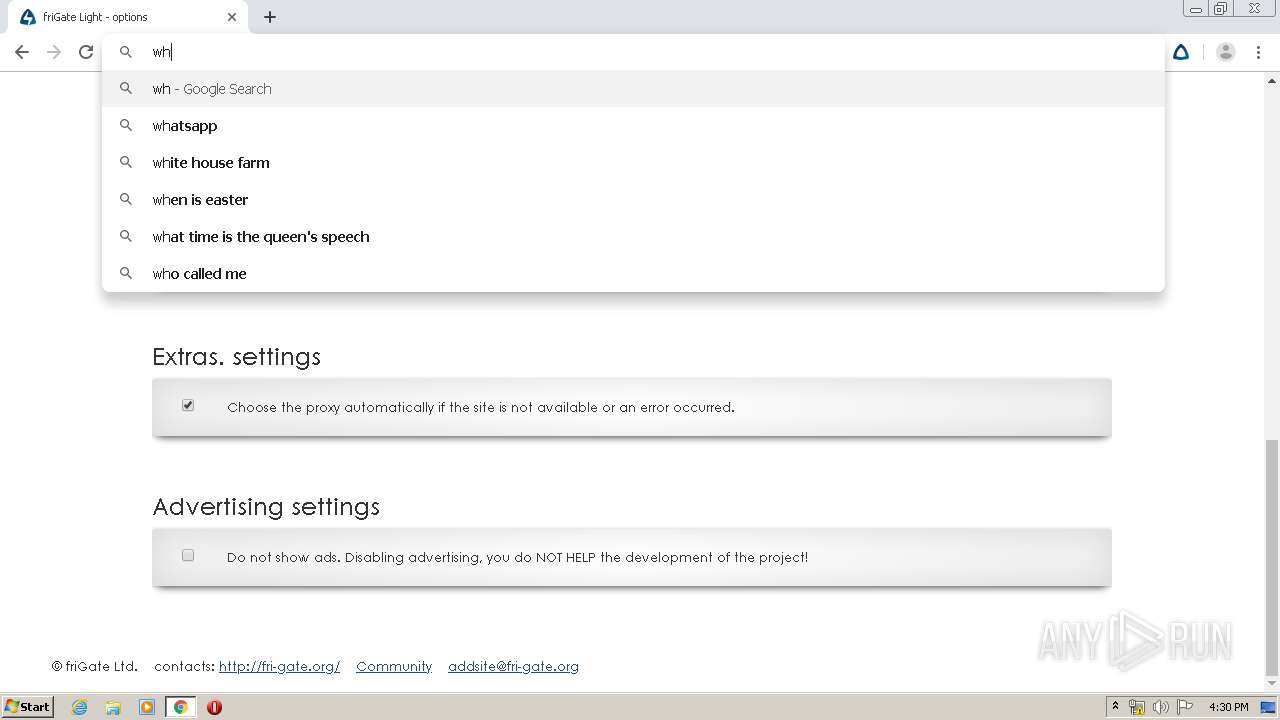
Task: Click the 'Advertising settings' heading
Action: pos(266,507)
